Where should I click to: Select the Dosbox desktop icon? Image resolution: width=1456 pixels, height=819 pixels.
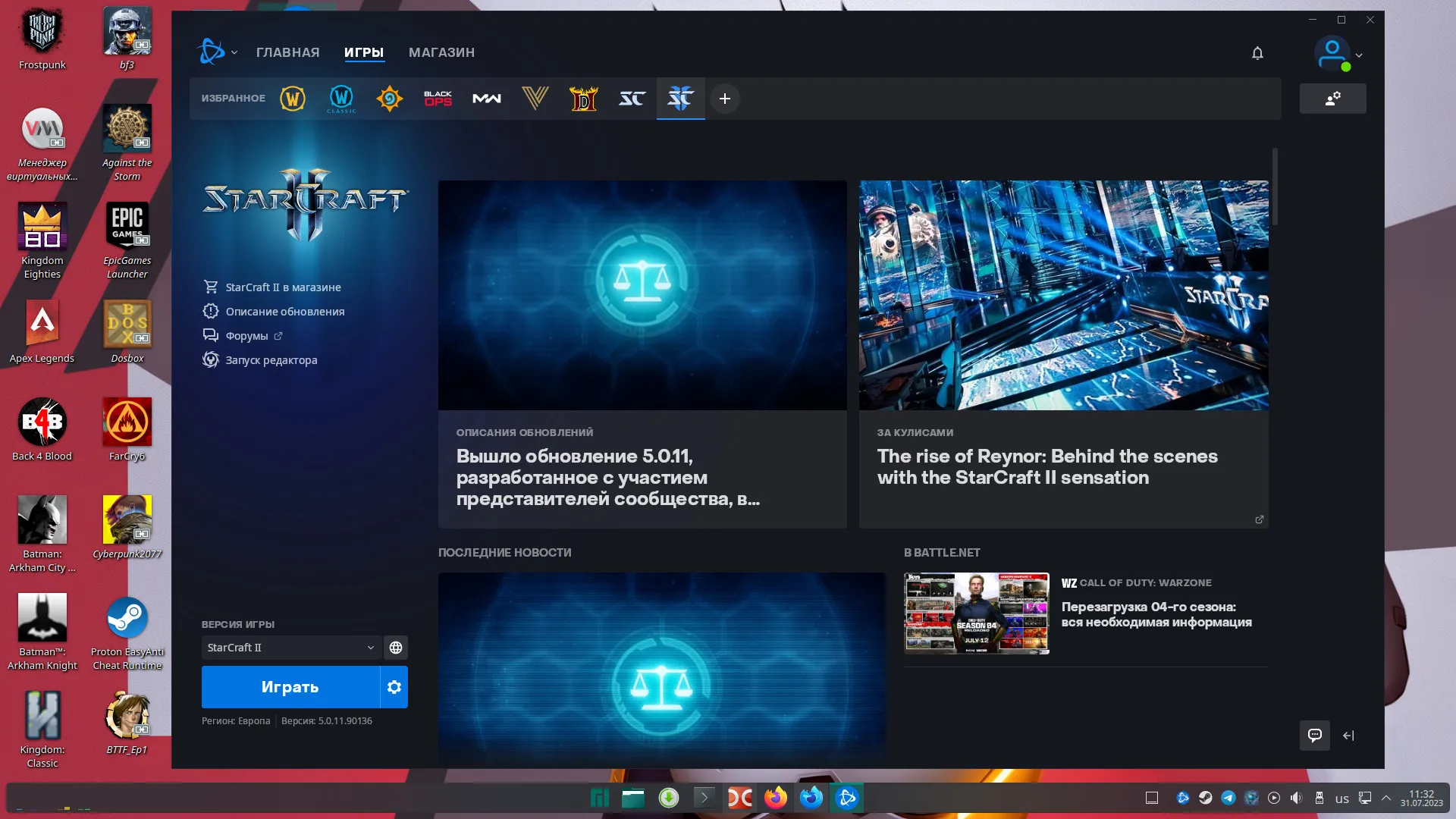pyautogui.click(x=127, y=332)
